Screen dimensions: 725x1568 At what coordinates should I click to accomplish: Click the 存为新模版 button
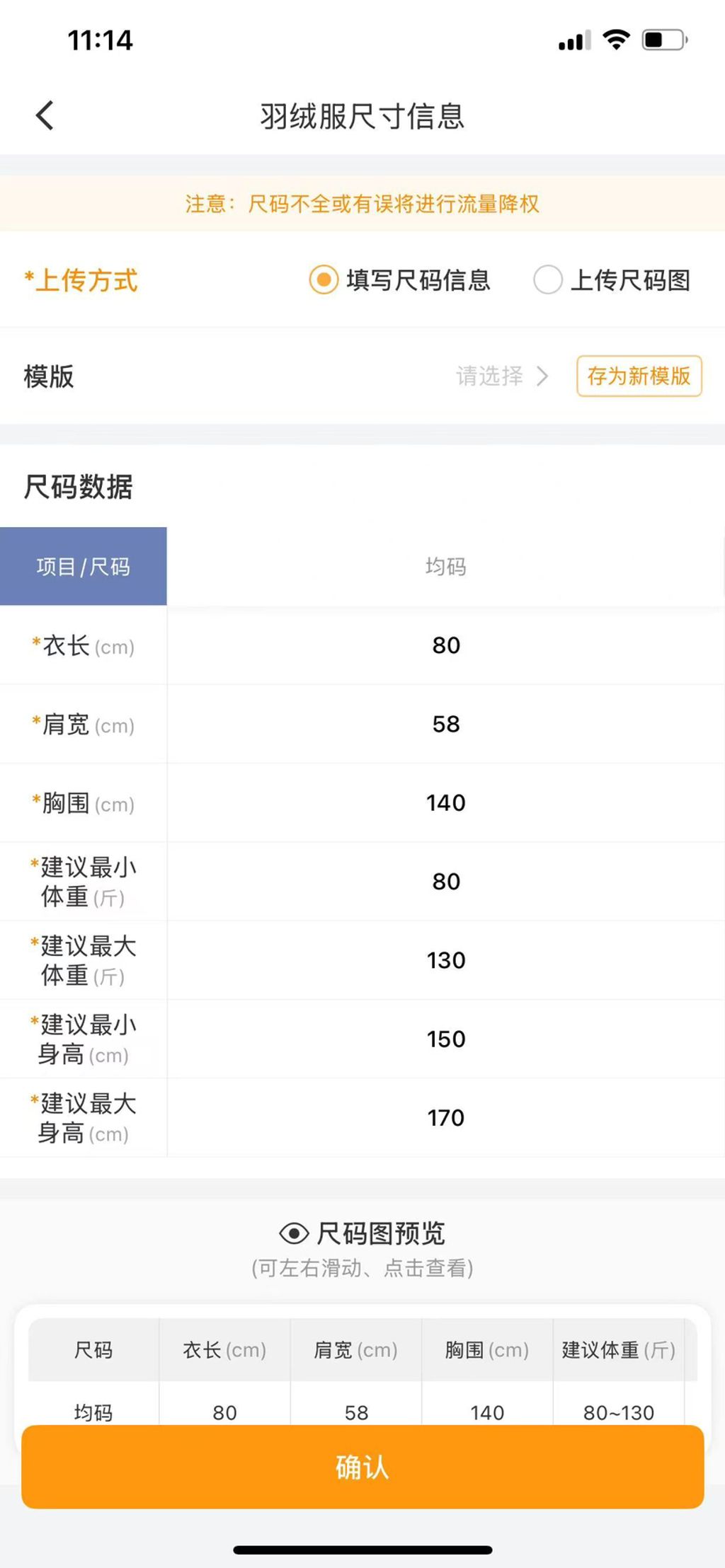coord(639,376)
